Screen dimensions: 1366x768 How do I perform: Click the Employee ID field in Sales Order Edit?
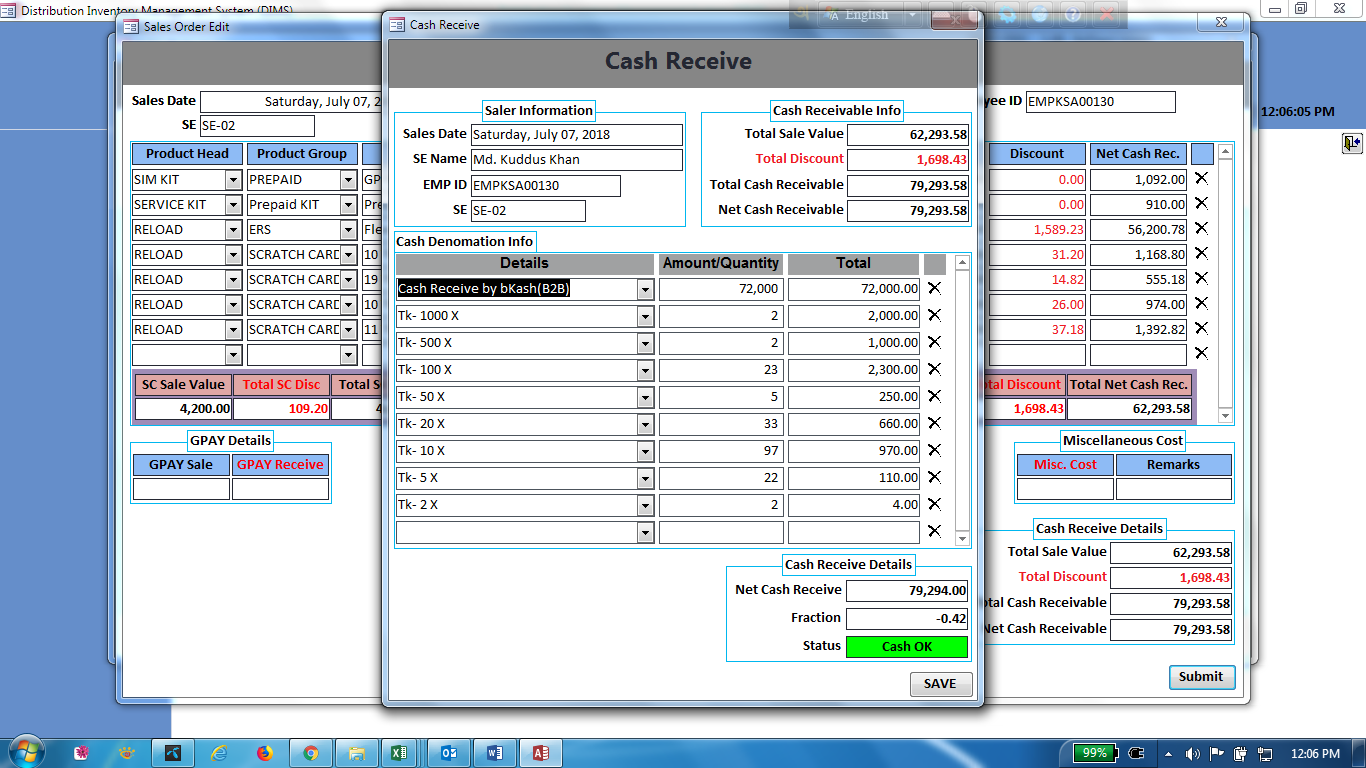point(1100,102)
